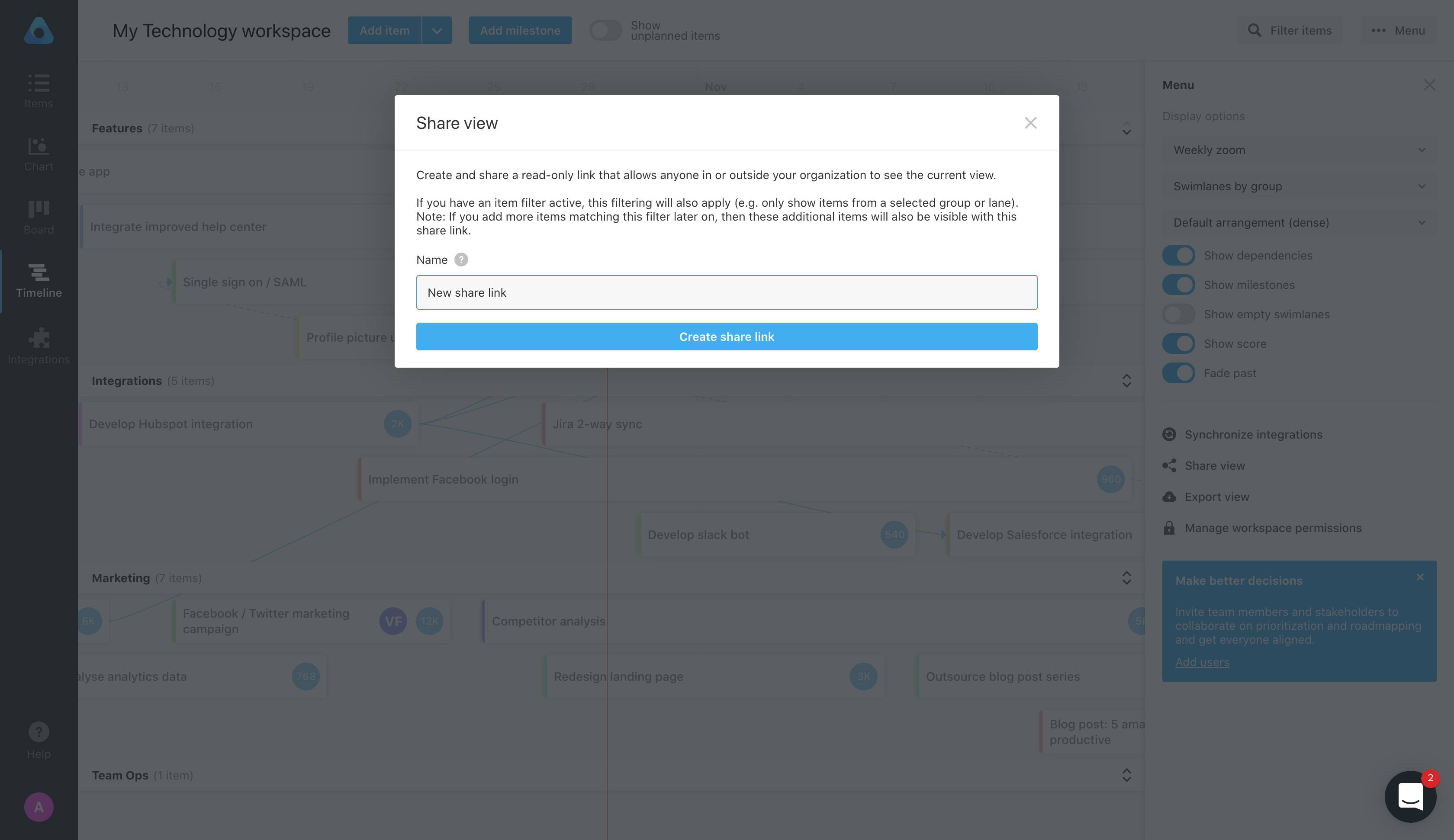Image resolution: width=1454 pixels, height=840 pixels.
Task: Open the chat support bubble
Action: point(1410,797)
